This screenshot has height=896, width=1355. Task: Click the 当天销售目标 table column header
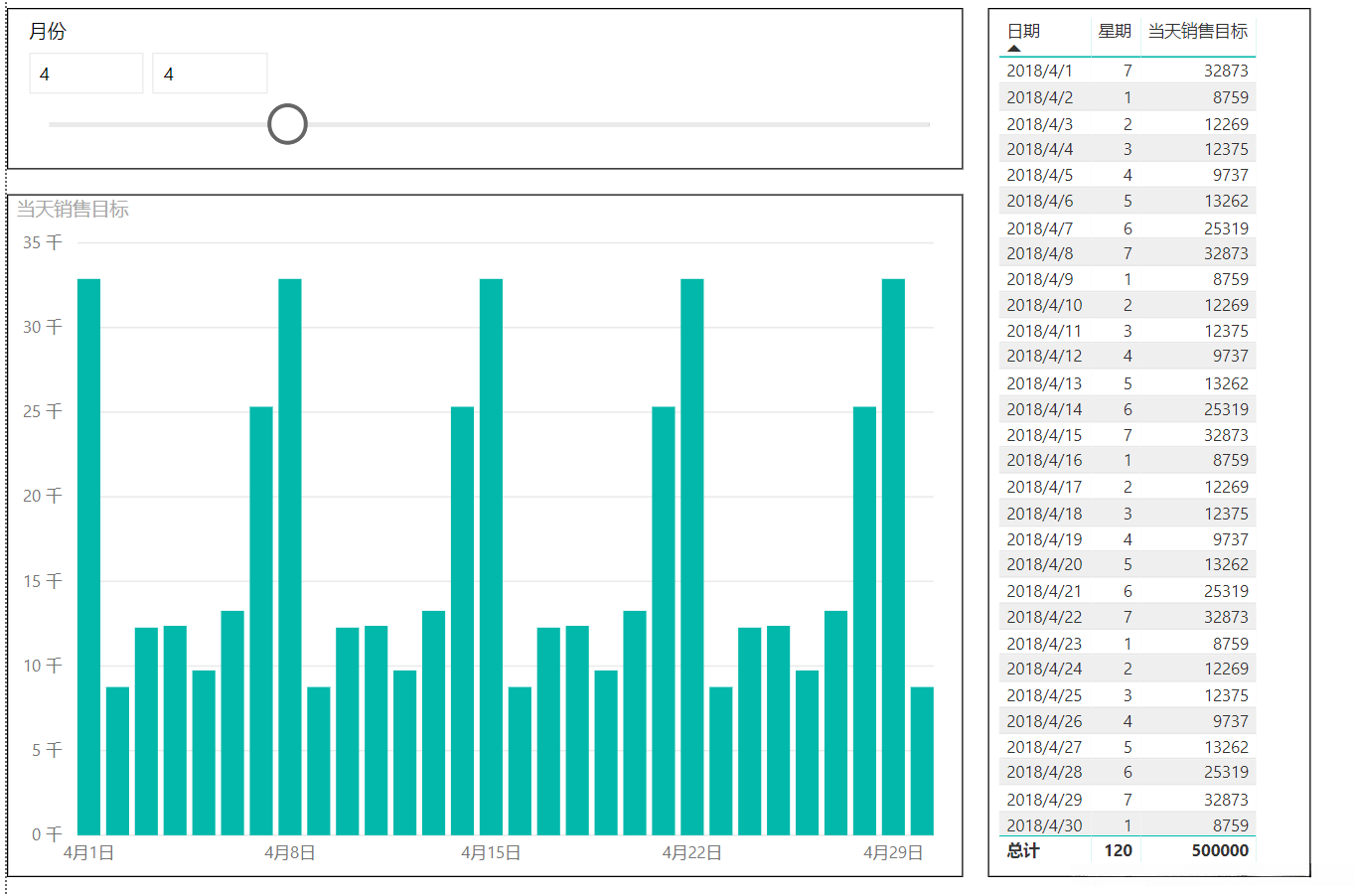[1198, 32]
